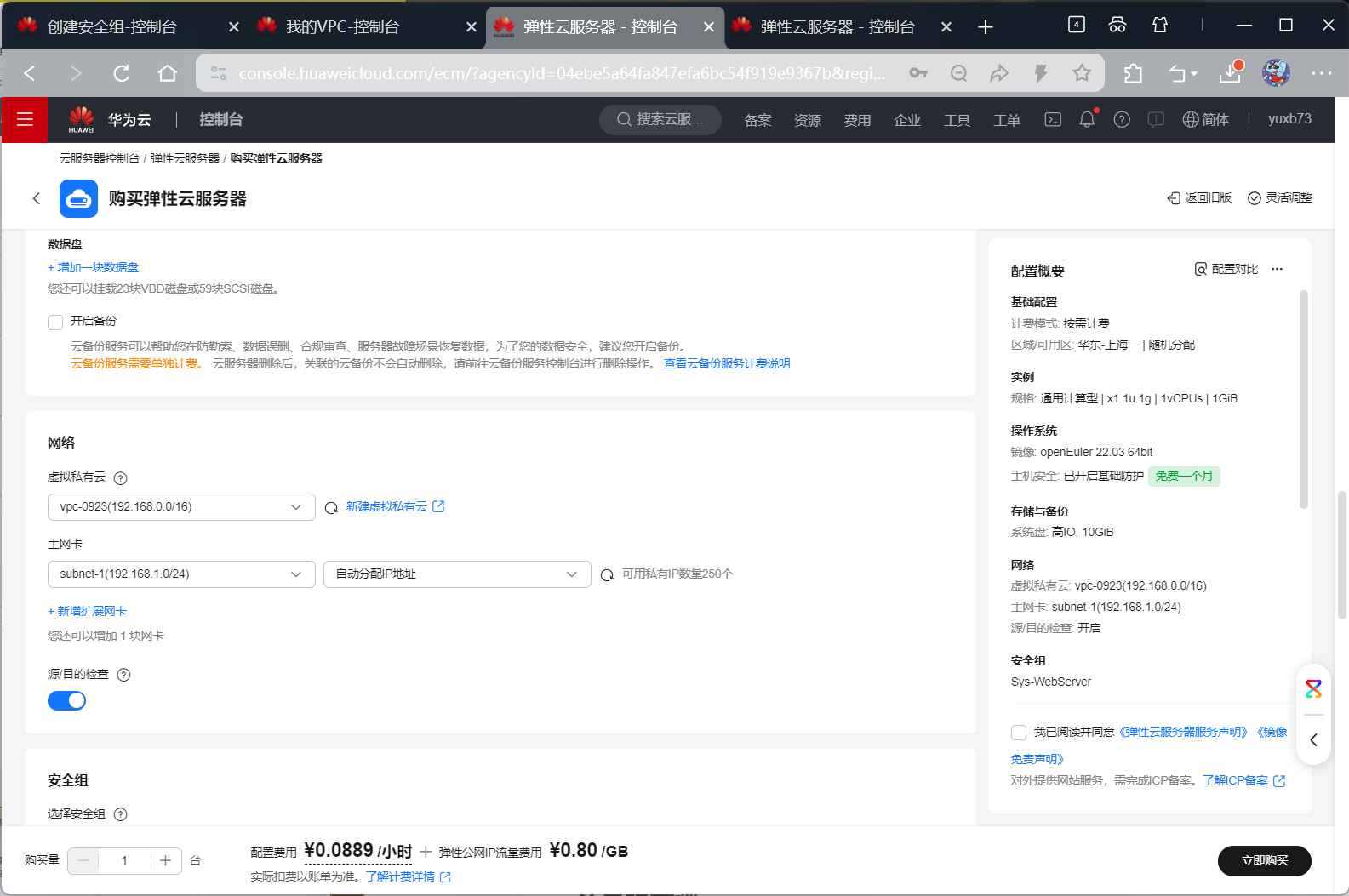
Task: Open the CloudShell terminal icon
Action: point(1053,119)
